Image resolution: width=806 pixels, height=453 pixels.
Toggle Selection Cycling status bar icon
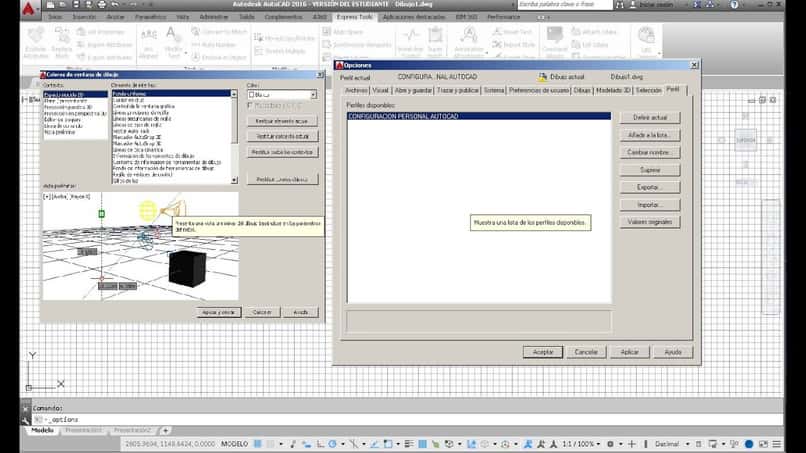pyautogui.click(x=435, y=444)
